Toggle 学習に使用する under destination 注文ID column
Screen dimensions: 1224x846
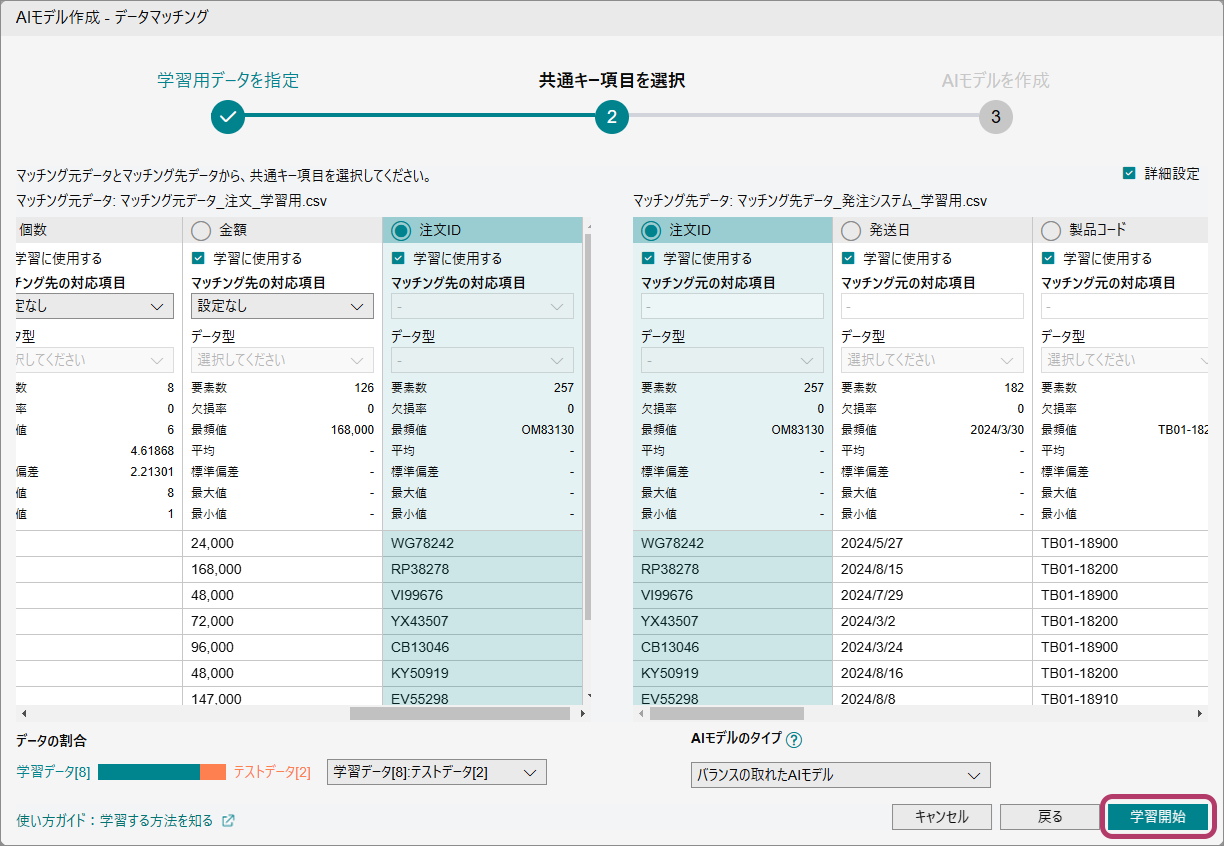pos(648,258)
